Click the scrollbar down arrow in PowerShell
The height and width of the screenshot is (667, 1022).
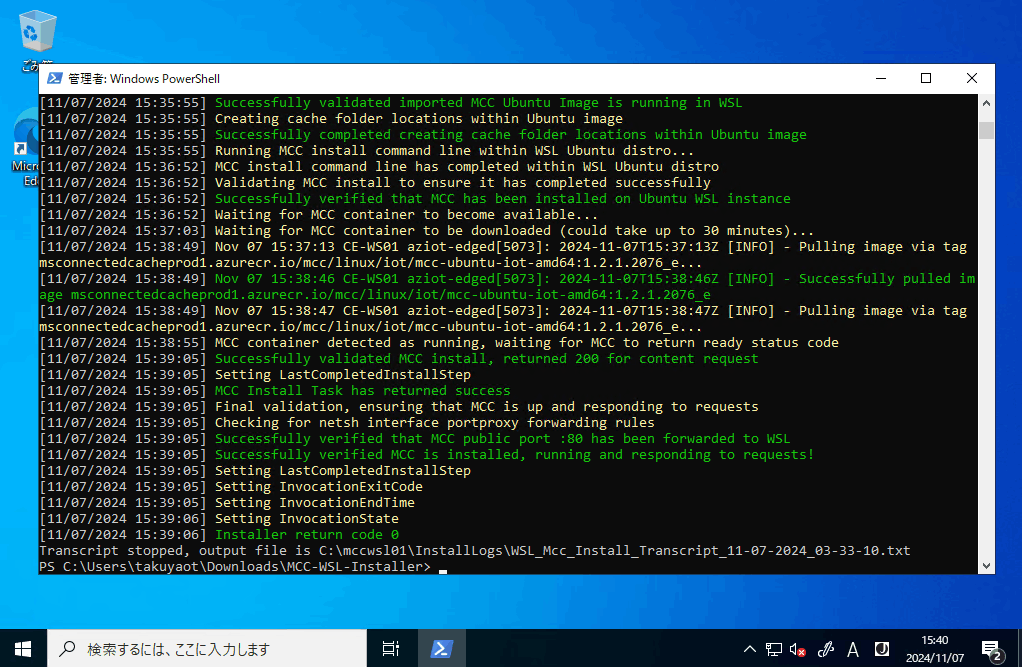point(986,566)
